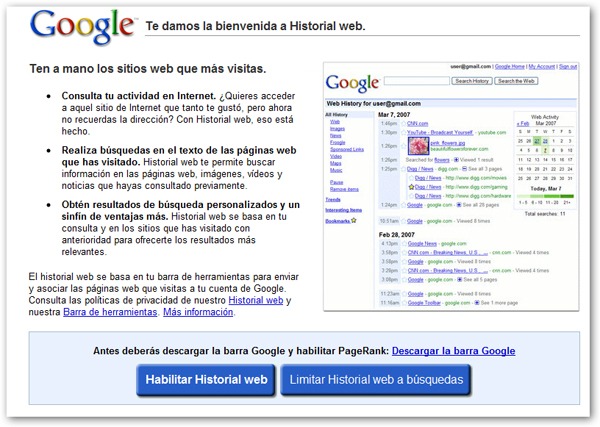Select highlighted day 27 in the Web Activity calendar

point(537,141)
